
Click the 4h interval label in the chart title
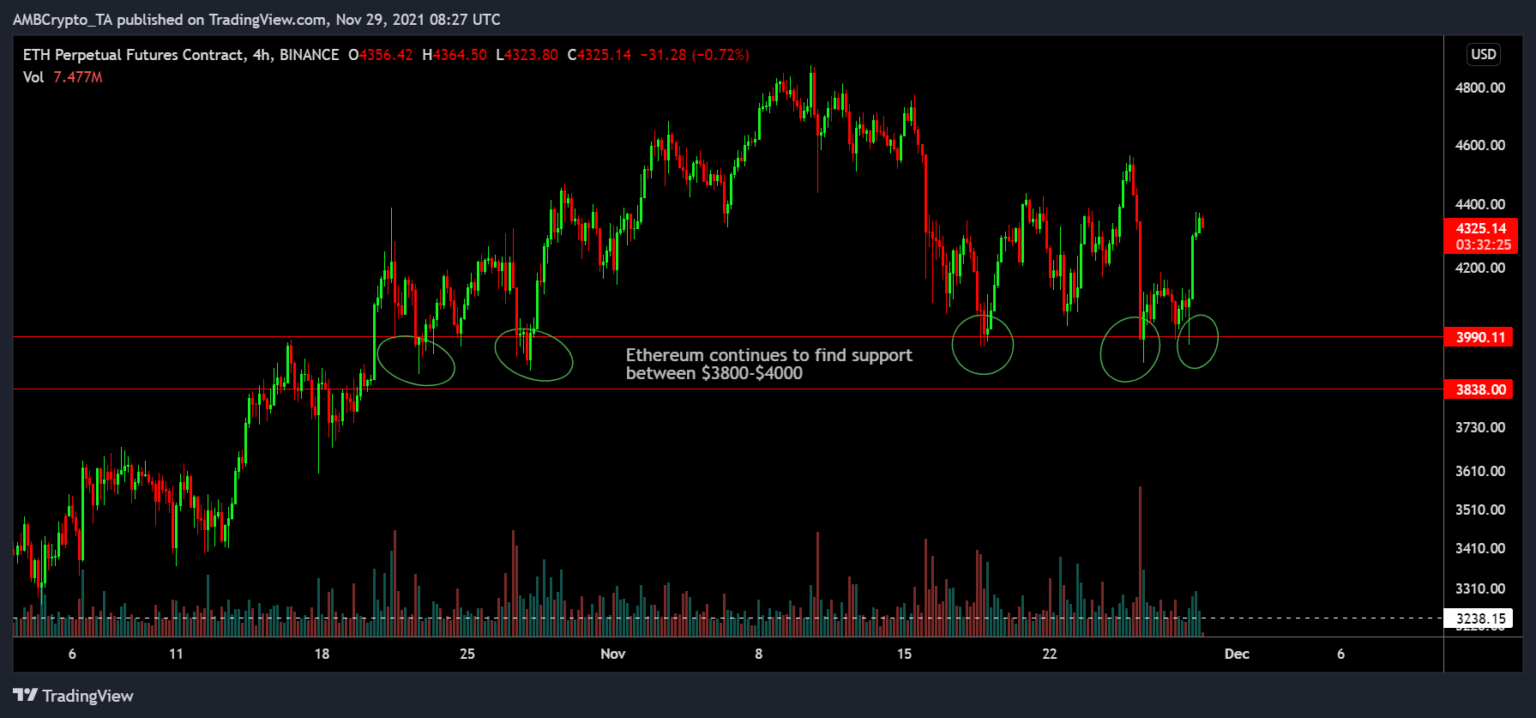click(254, 55)
